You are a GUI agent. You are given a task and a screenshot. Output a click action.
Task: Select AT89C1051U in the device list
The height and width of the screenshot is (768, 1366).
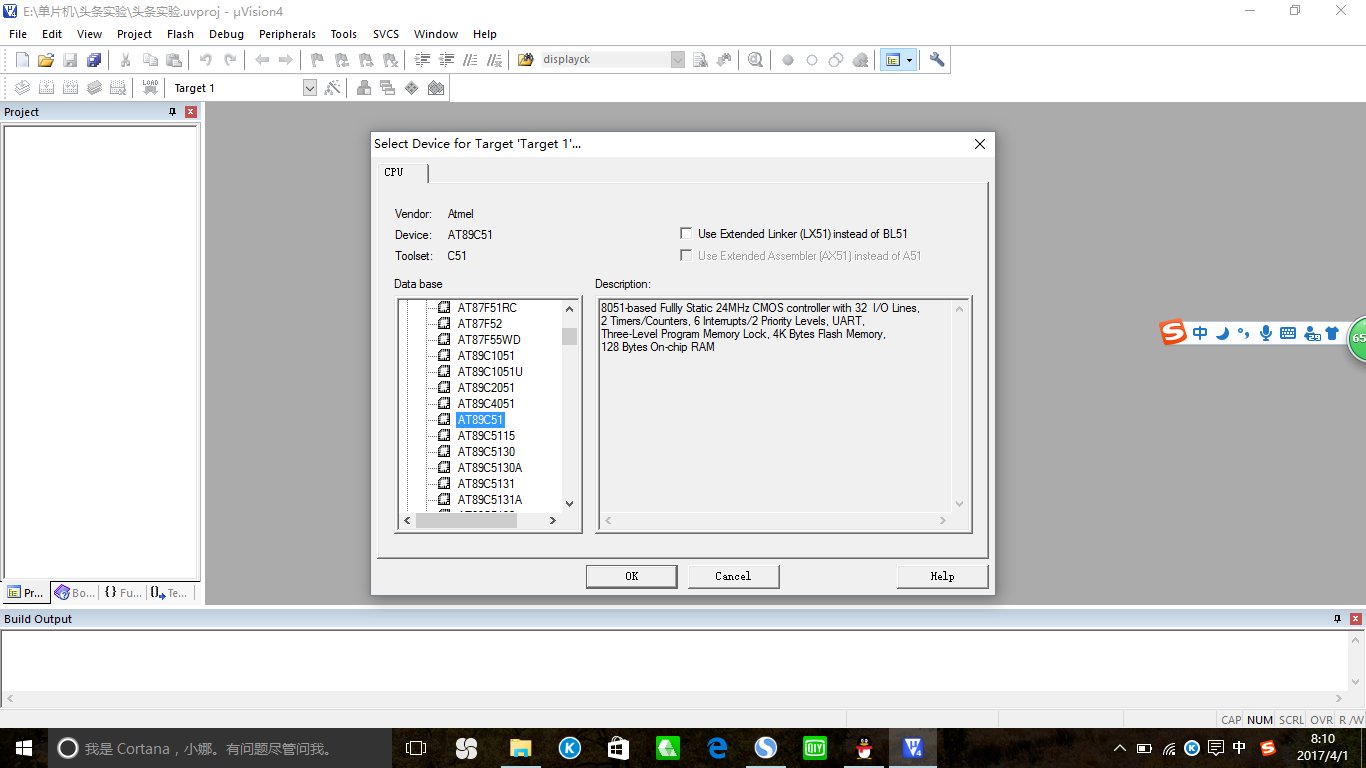(x=490, y=372)
